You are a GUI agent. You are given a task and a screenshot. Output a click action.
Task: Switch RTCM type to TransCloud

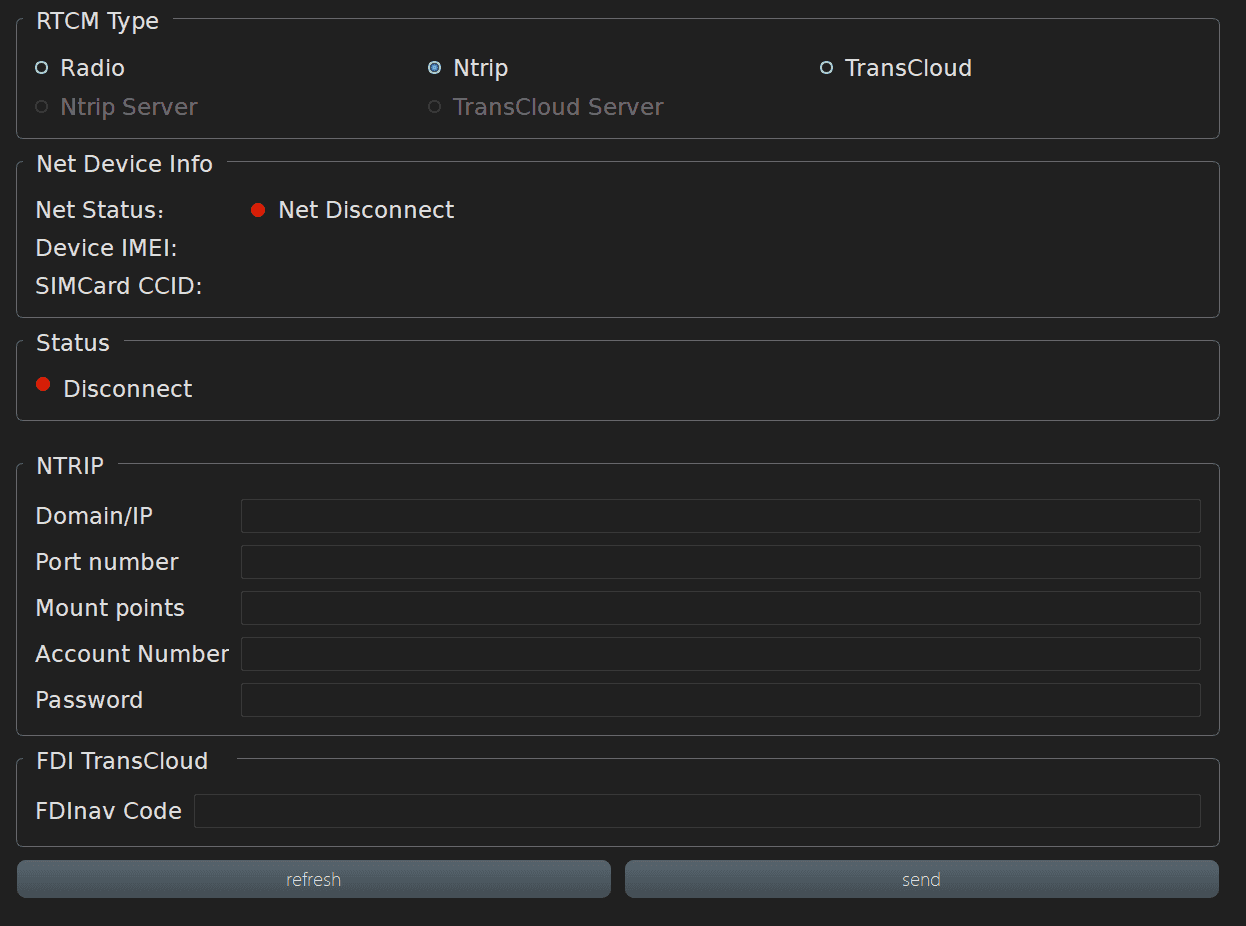tap(827, 68)
